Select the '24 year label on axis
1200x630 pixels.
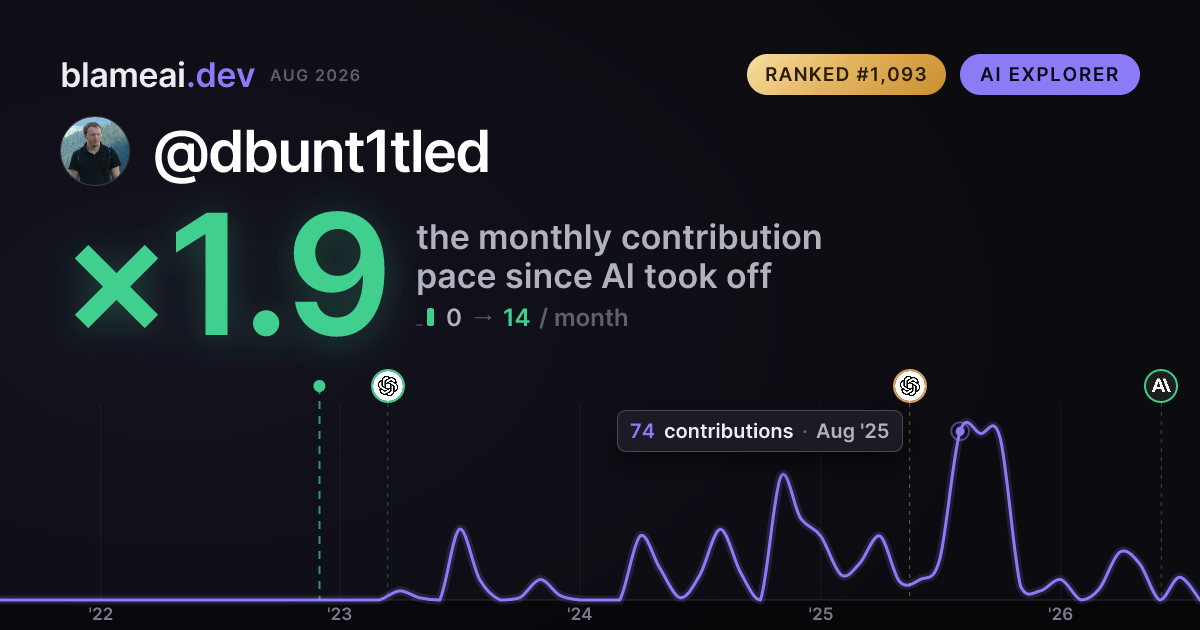pos(580,614)
